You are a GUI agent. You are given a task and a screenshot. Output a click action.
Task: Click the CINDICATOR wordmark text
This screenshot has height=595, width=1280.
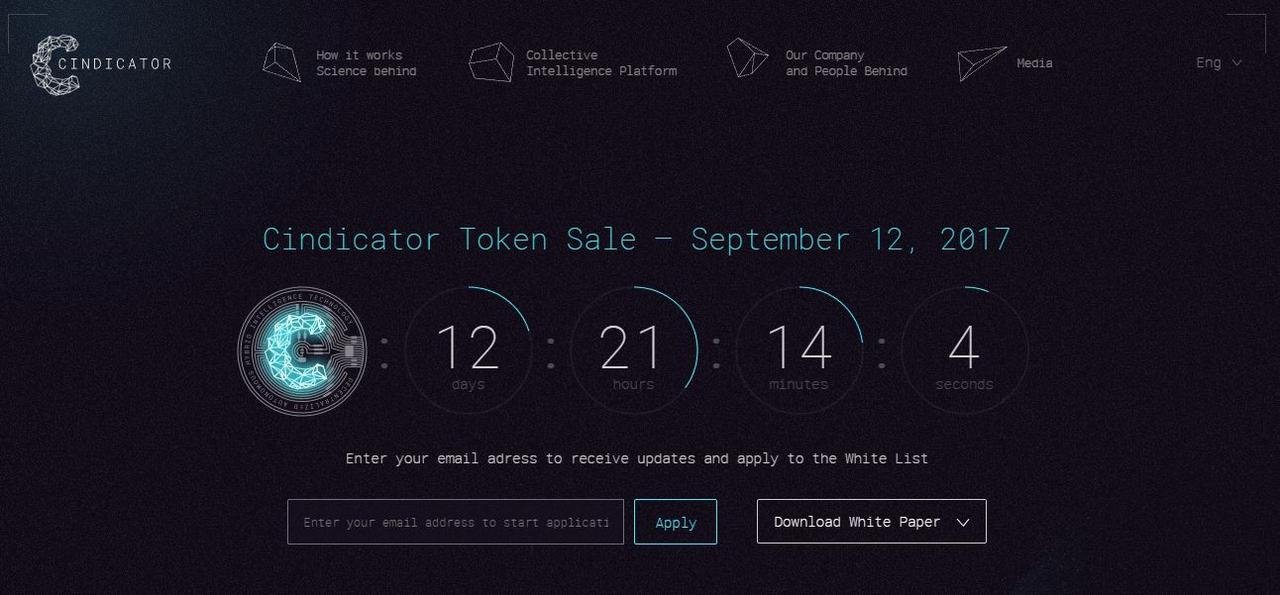pyautogui.click(x=115, y=64)
